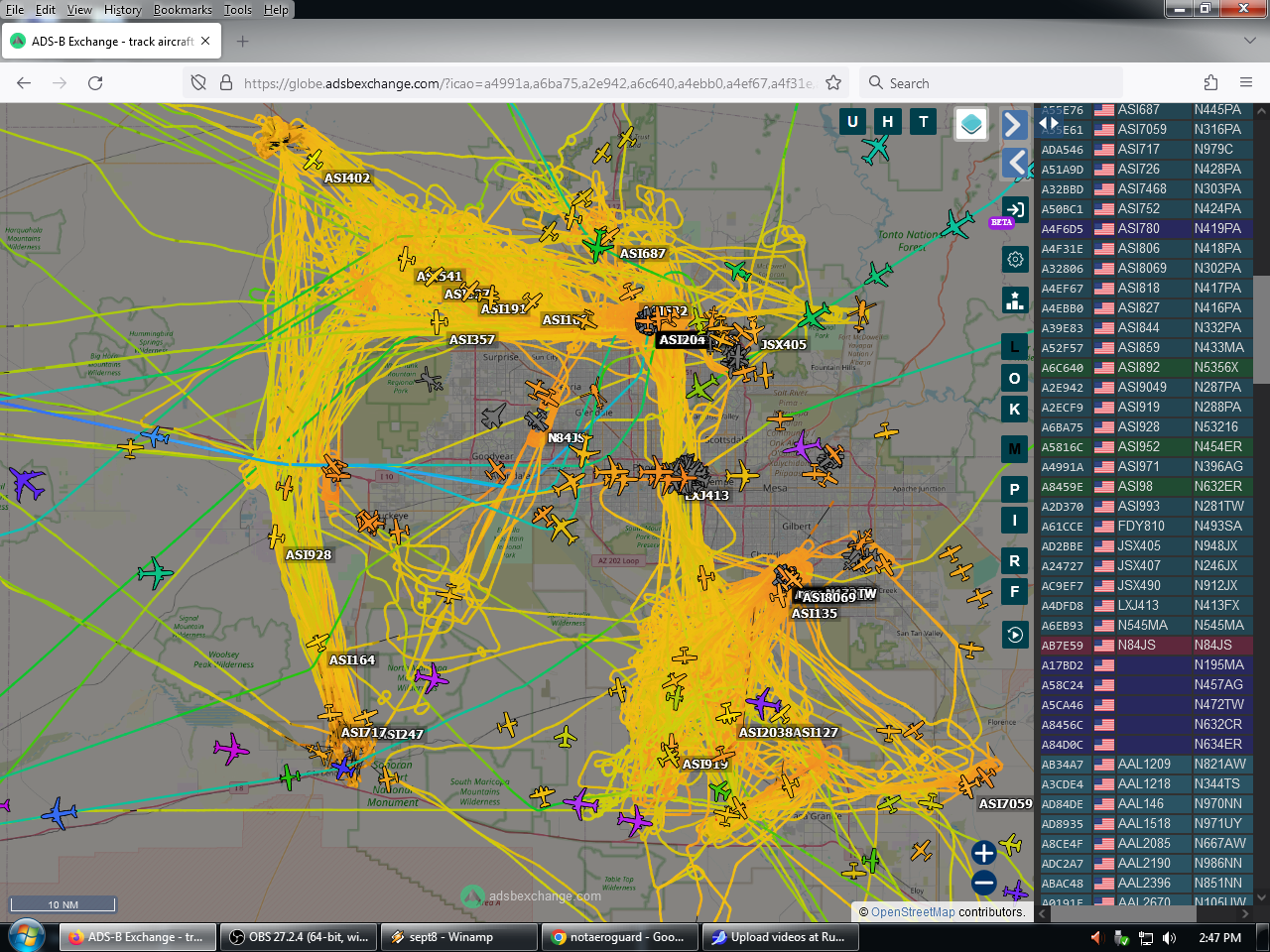Open the Edit menu

tap(46, 10)
